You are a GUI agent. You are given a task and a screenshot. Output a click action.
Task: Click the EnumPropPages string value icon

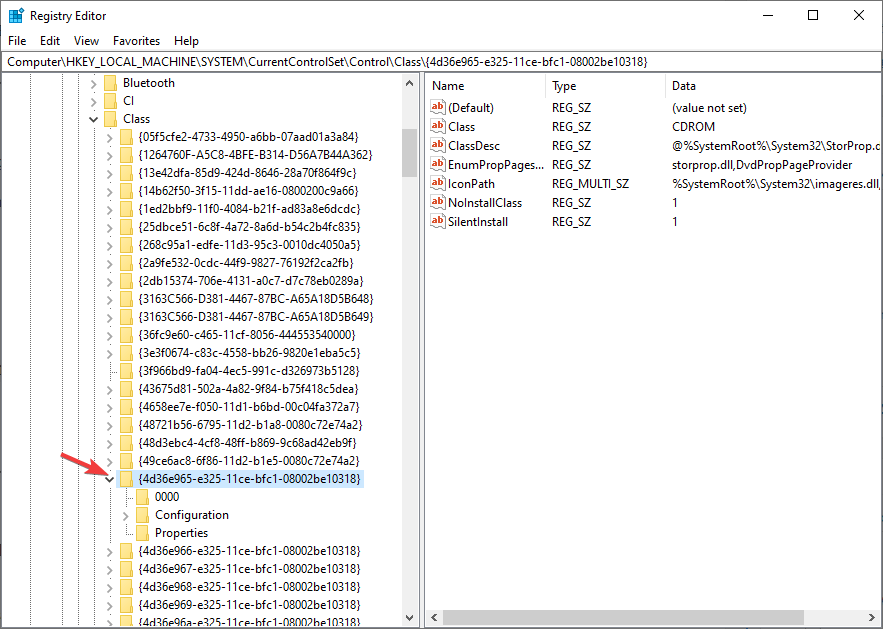click(438, 164)
